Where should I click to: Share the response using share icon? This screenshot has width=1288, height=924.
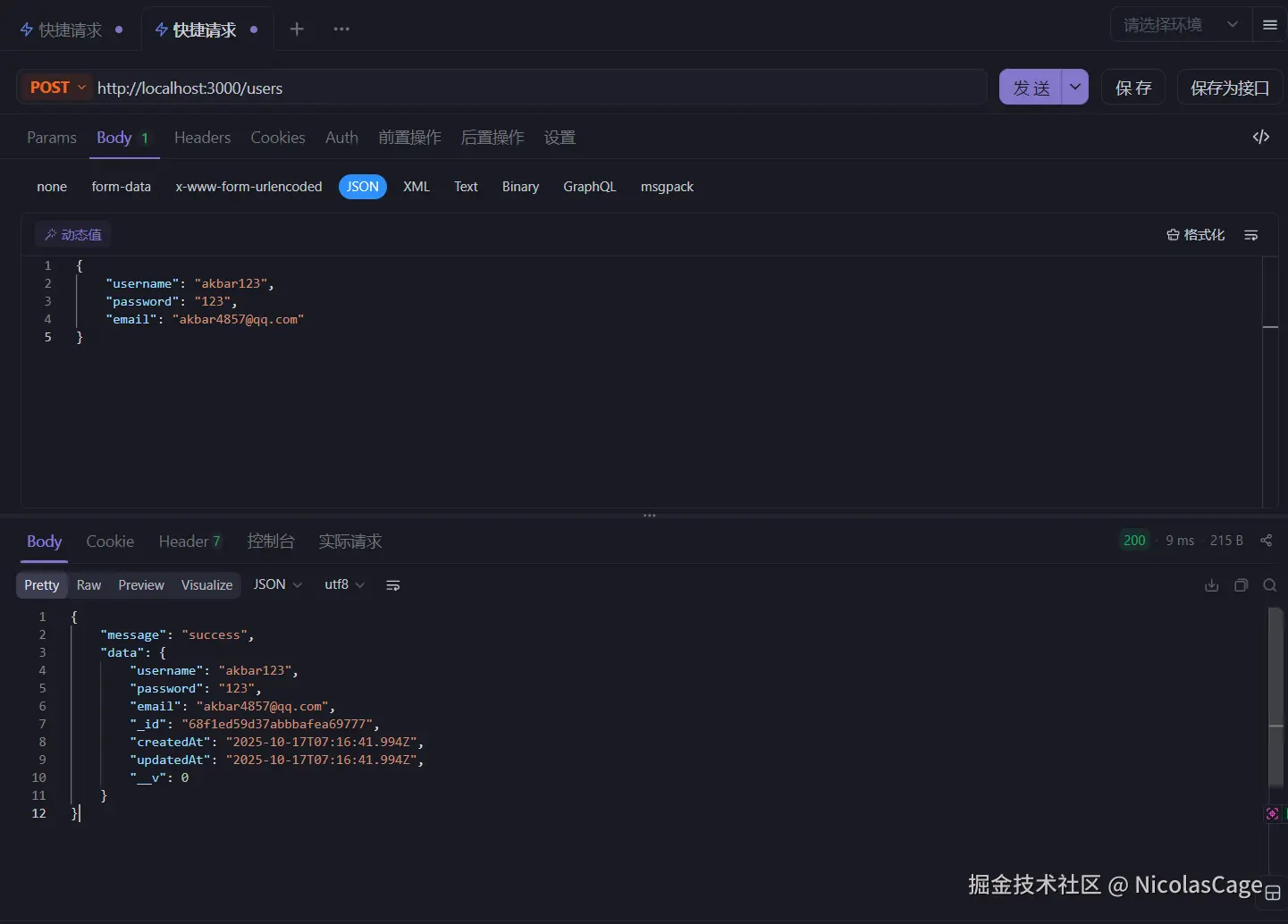click(x=1266, y=541)
